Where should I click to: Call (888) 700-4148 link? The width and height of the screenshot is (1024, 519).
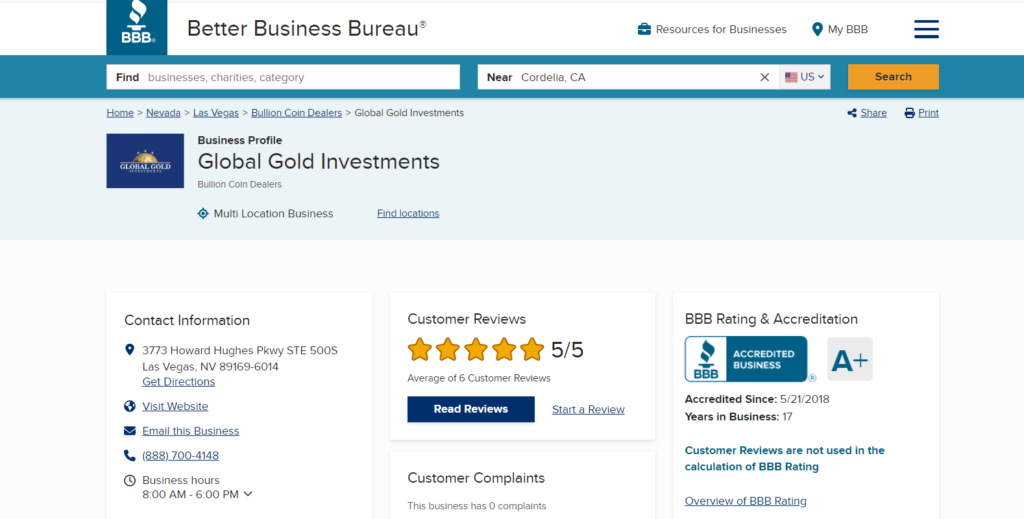[x=180, y=456]
